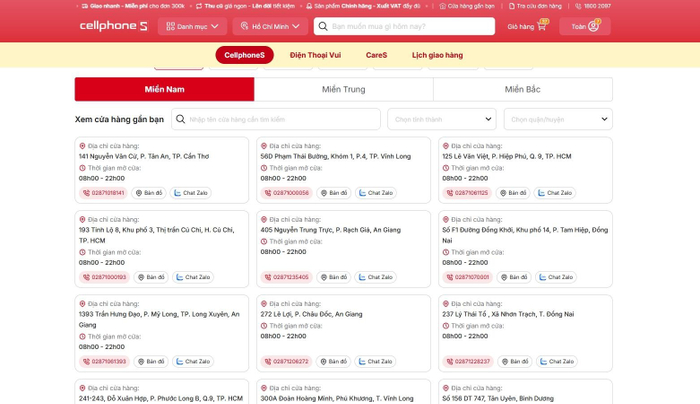Call 02871018141 for the Cần Thơ store

pyautogui.click(x=104, y=193)
